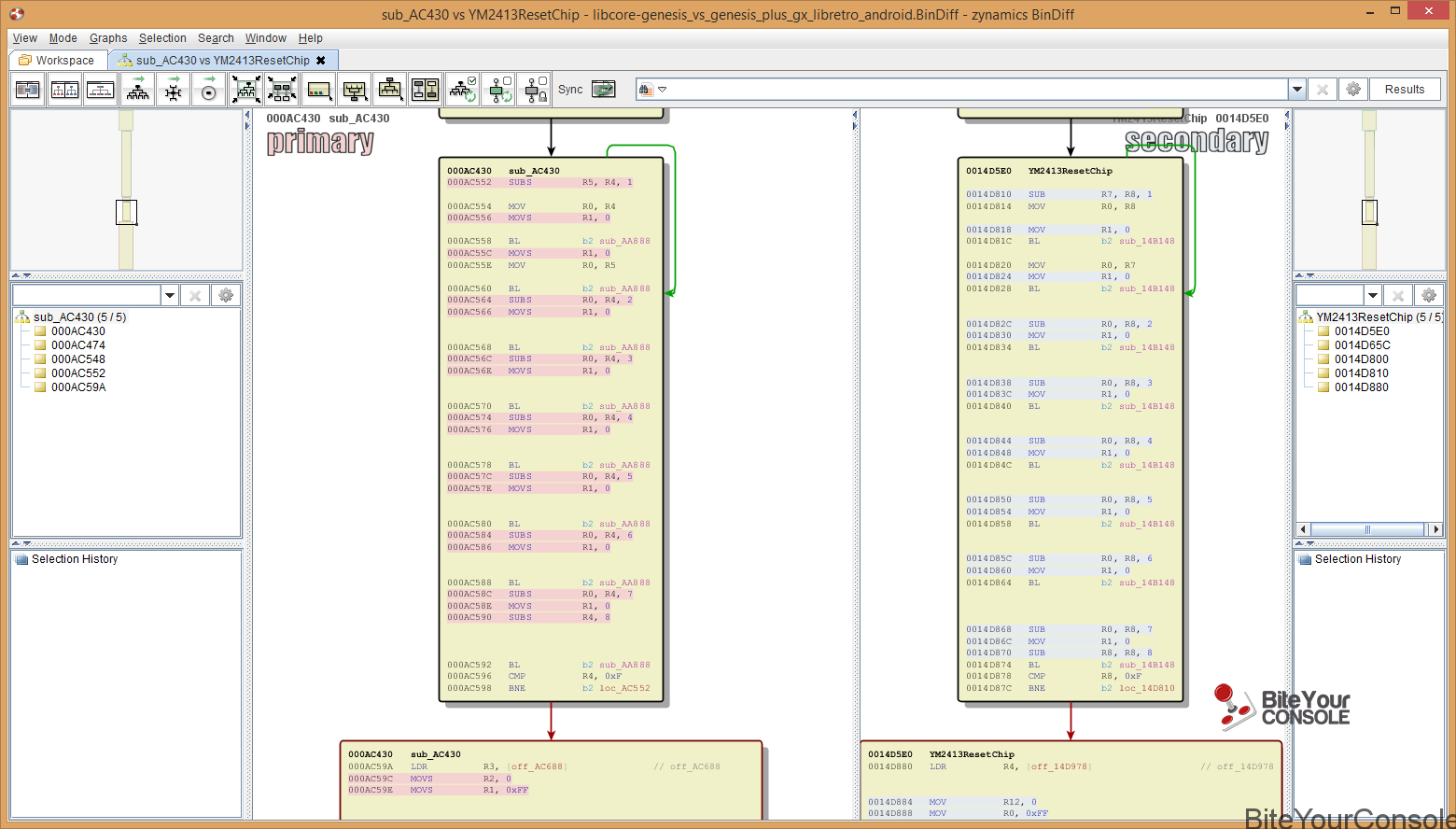Select 0014D810 in secondary tree
This screenshot has height=829, width=1456.
(1362, 373)
